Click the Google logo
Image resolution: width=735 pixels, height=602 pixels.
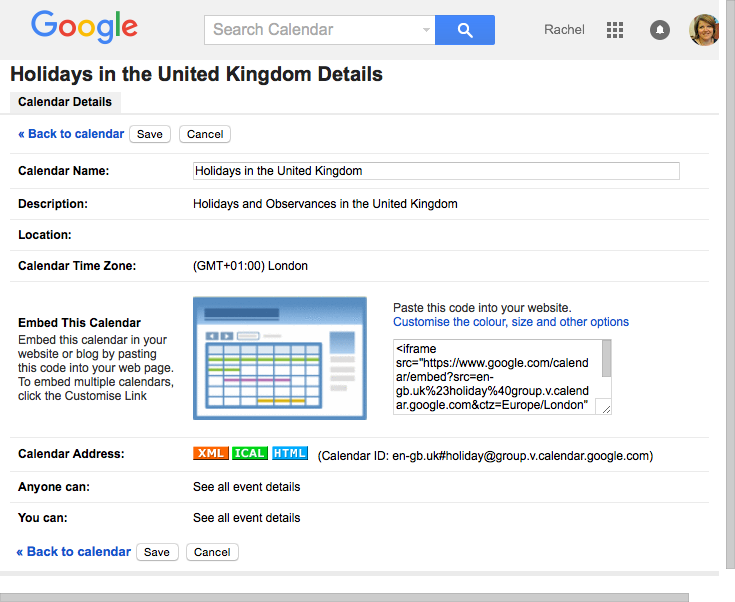[83, 27]
